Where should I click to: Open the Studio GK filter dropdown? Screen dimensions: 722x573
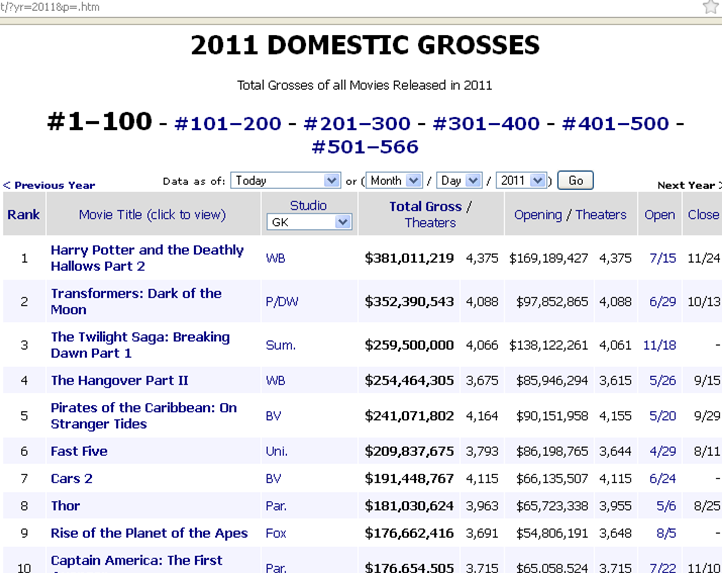point(309,222)
